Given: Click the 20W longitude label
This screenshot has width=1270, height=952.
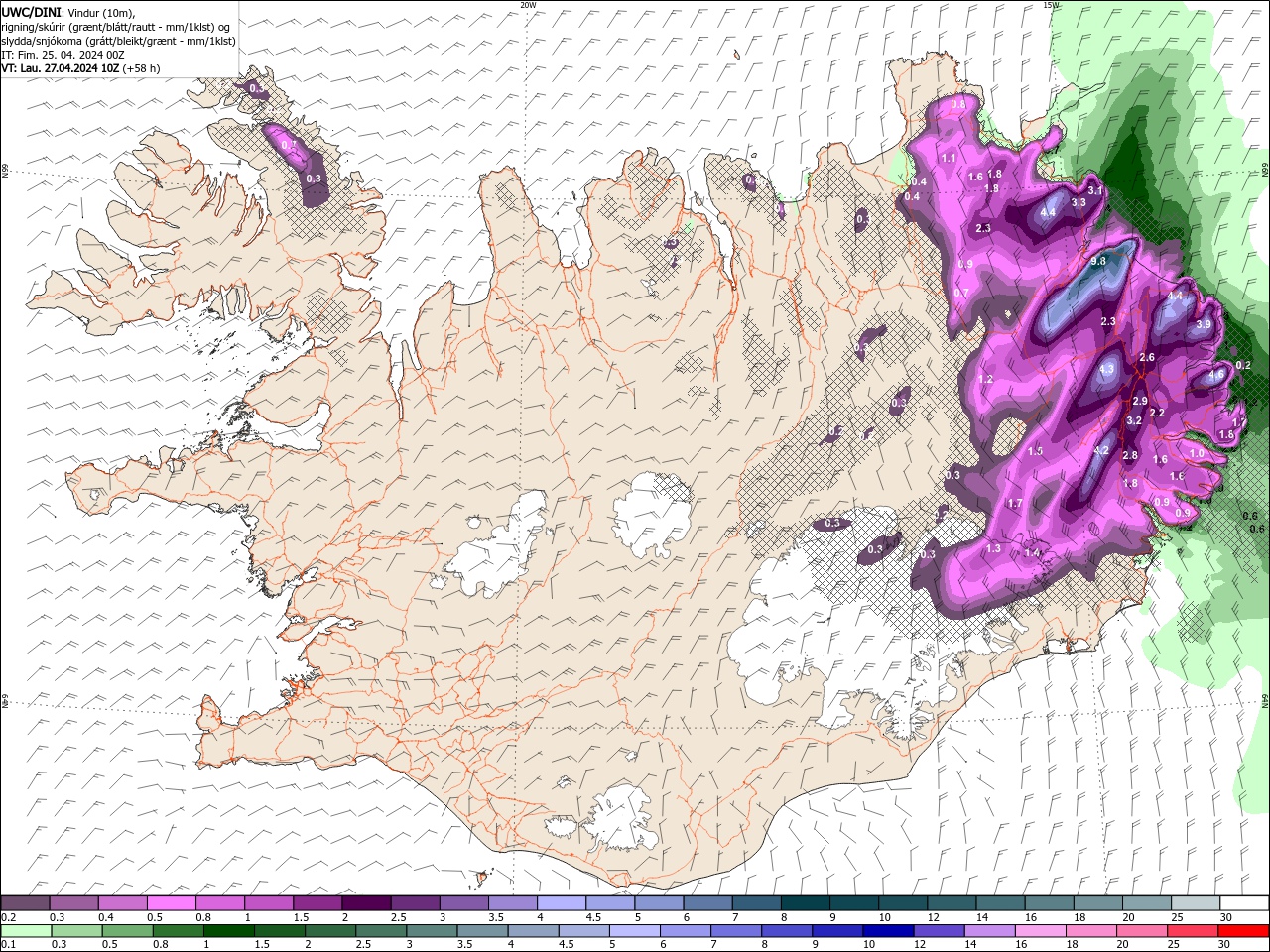Looking at the screenshot, I should [x=528, y=5].
